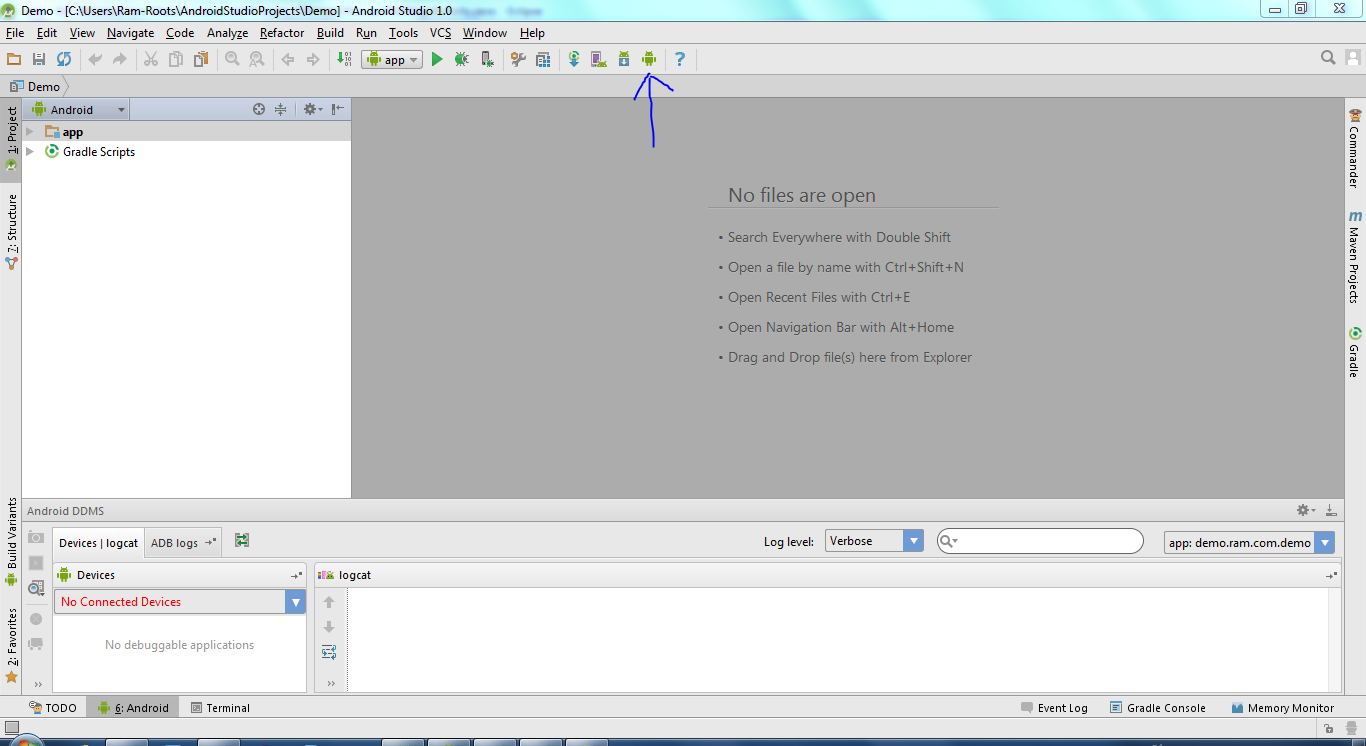The image size is (1366, 746).
Task: Open the app: demo.ram.com.demo filter dropdown
Action: pos(1249,543)
